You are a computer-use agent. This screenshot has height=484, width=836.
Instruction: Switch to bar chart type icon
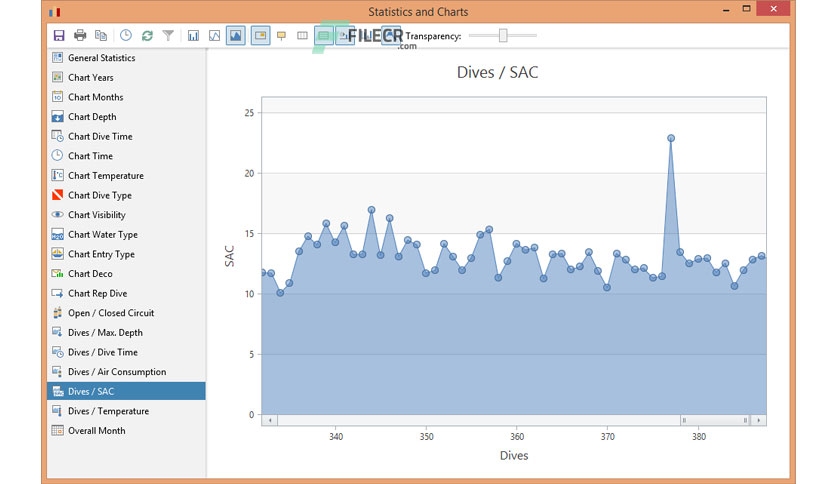coord(193,36)
